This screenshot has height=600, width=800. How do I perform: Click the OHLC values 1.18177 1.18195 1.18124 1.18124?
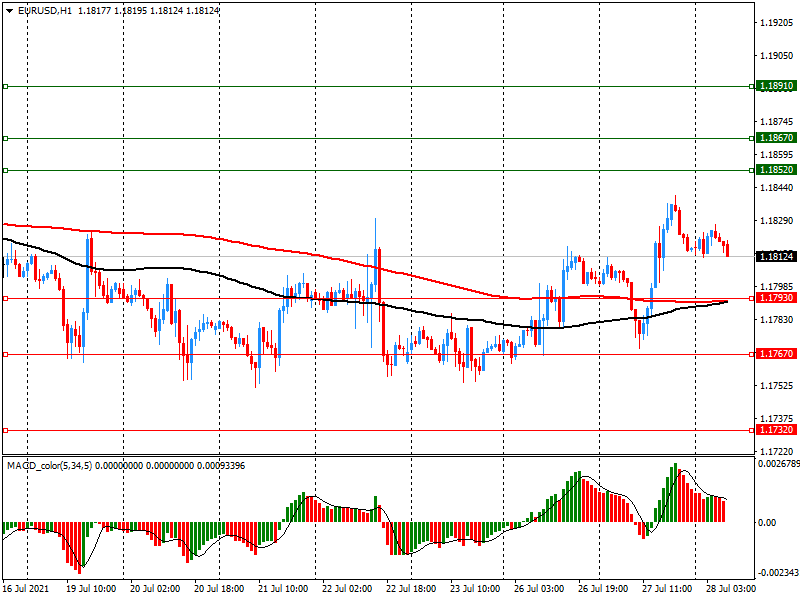coord(148,11)
